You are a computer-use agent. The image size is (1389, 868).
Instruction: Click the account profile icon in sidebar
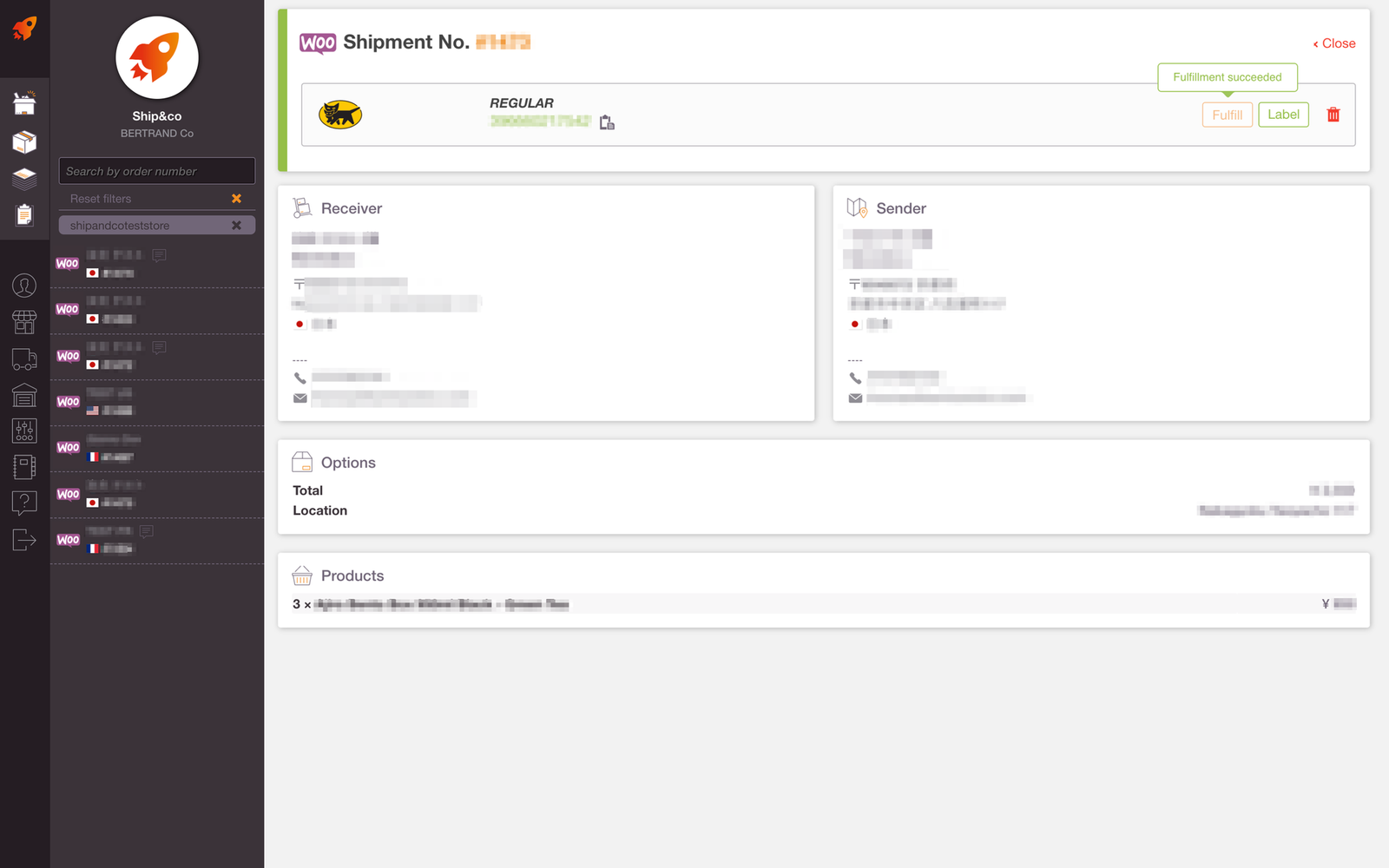[x=24, y=286]
